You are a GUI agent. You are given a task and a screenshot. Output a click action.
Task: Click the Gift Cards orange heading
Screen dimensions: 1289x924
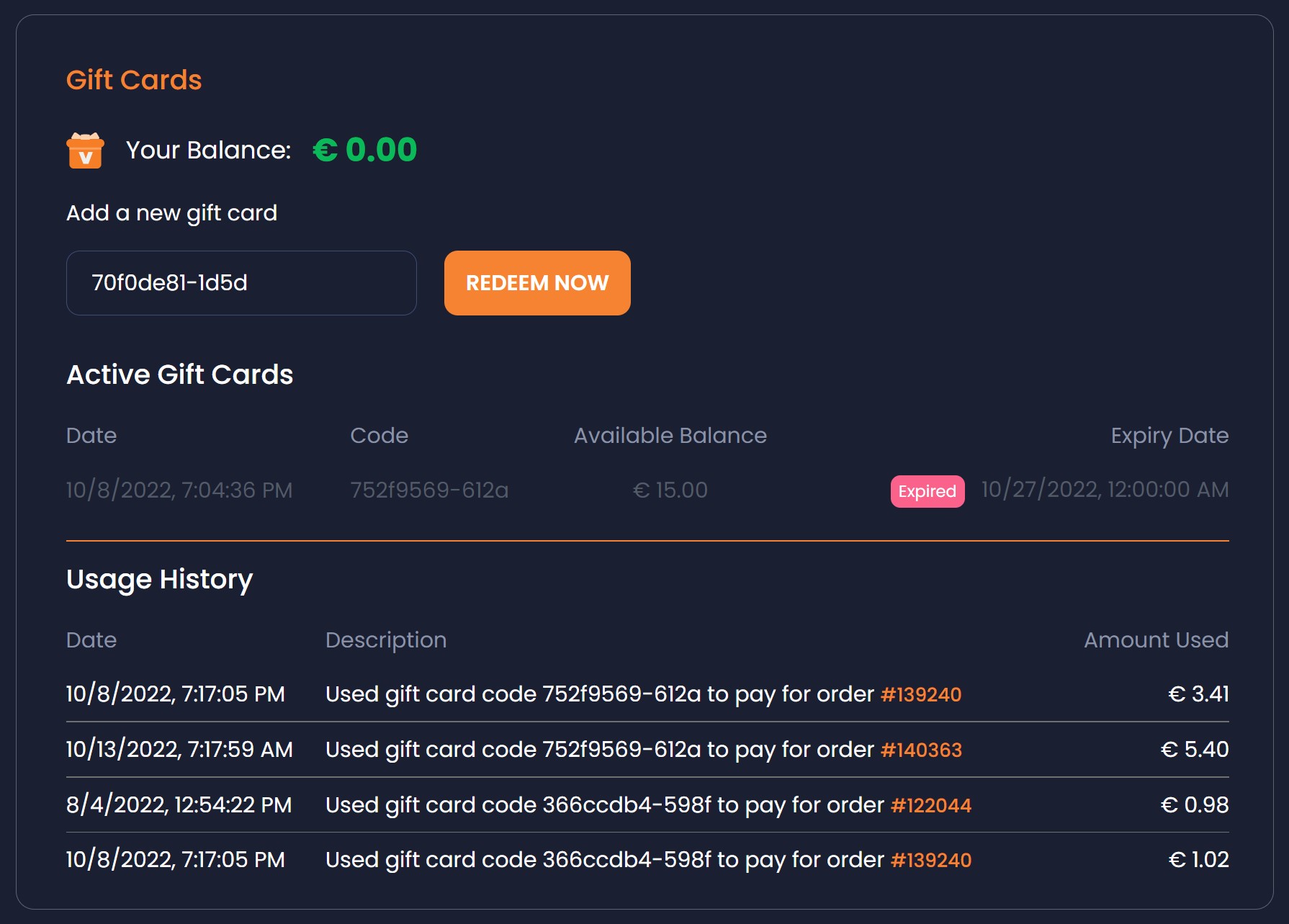tap(134, 80)
